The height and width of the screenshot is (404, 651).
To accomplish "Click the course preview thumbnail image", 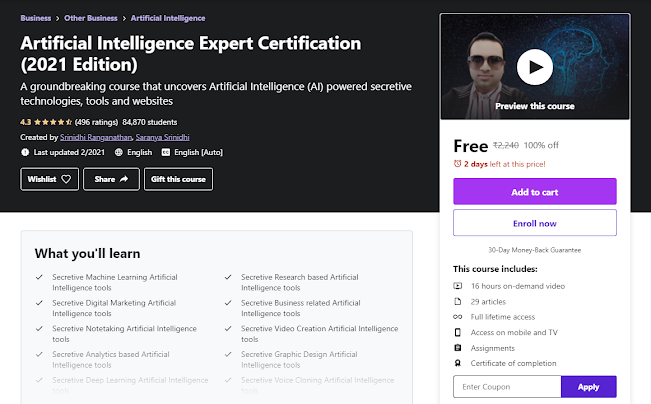I will pos(535,67).
